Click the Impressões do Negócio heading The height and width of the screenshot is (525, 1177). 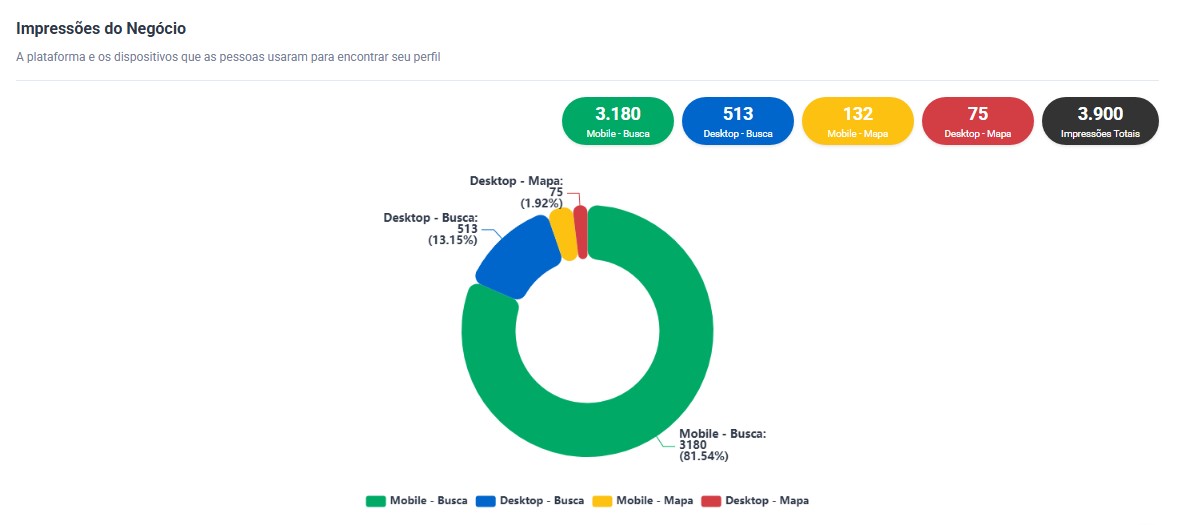[101, 29]
